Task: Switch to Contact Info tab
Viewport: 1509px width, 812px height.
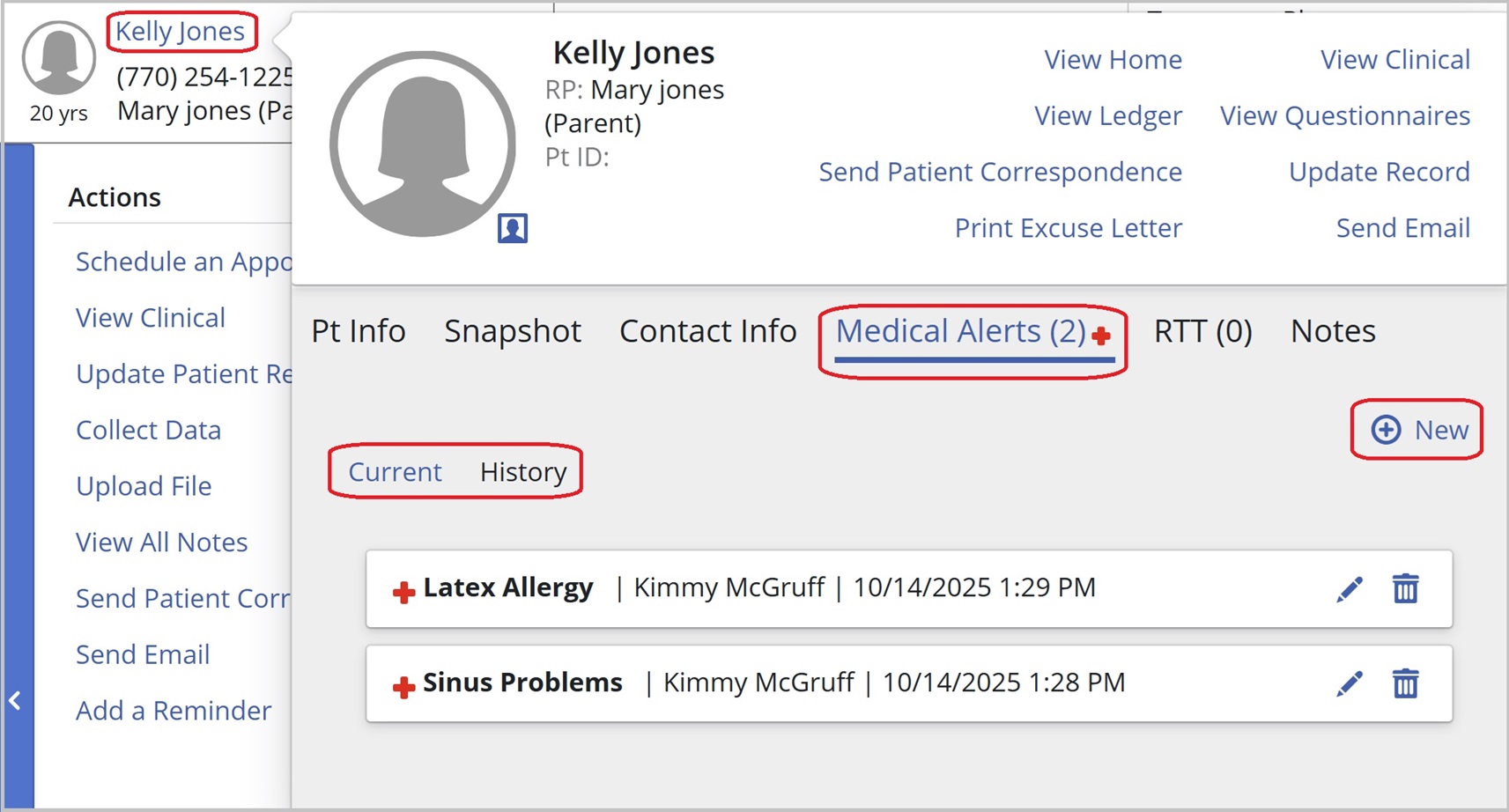Action: (x=707, y=331)
